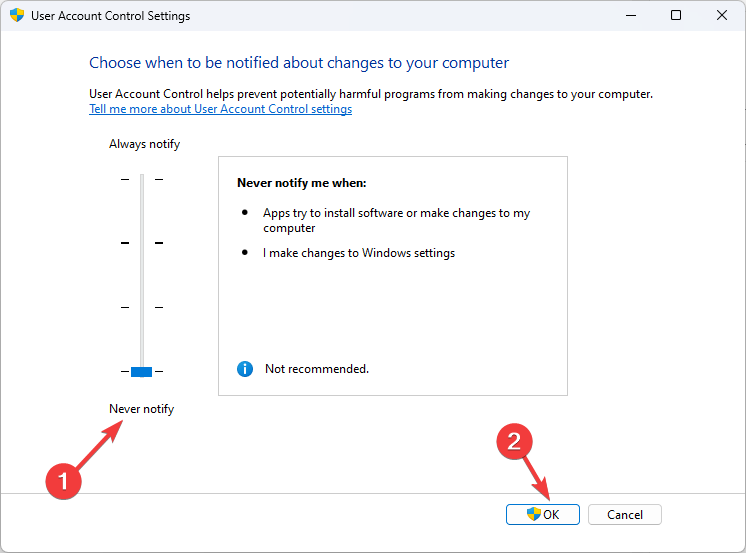Confirm changes with the OK button
The image size is (746, 553).
click(x=542, y=514)
